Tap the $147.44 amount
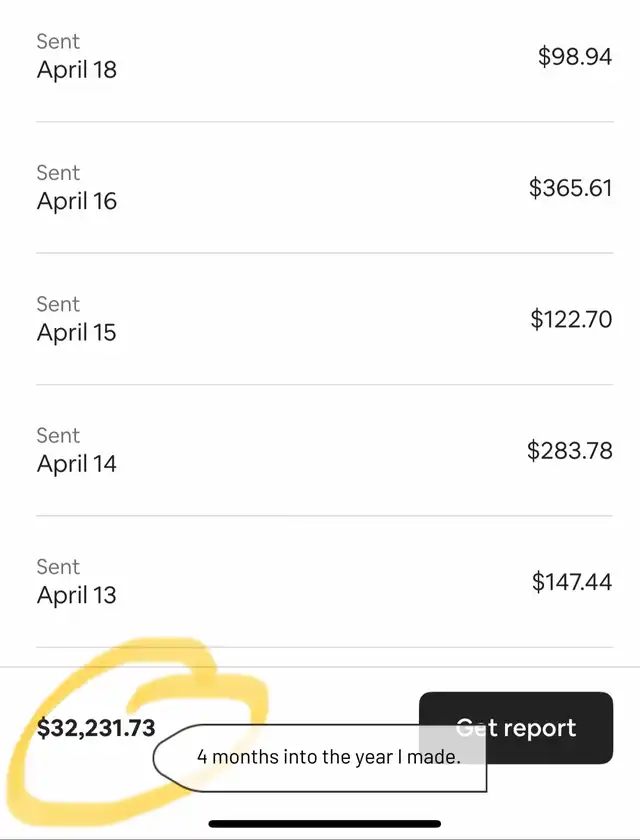Screen dimensions: 640x840 (571, 581)
